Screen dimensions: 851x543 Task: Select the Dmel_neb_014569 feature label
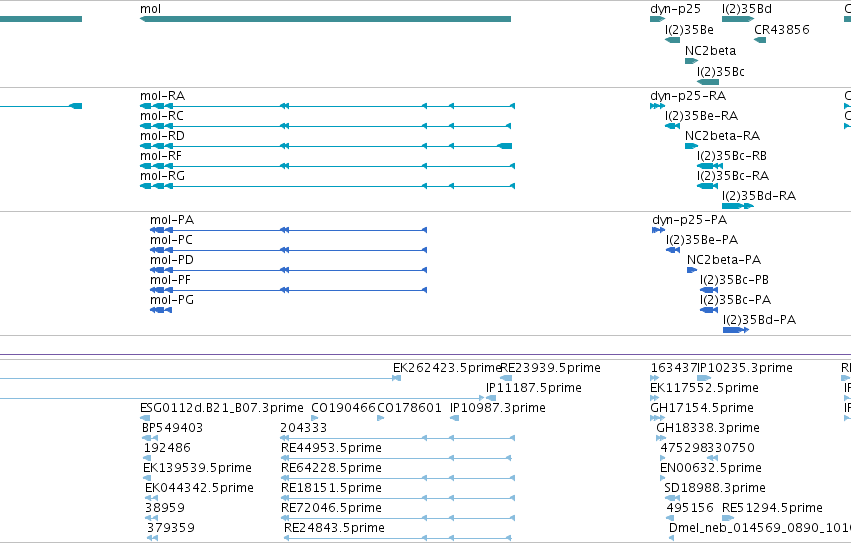click(x=760, y=529)
